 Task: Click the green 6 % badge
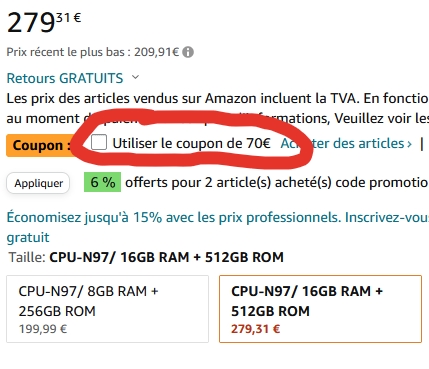102,182
